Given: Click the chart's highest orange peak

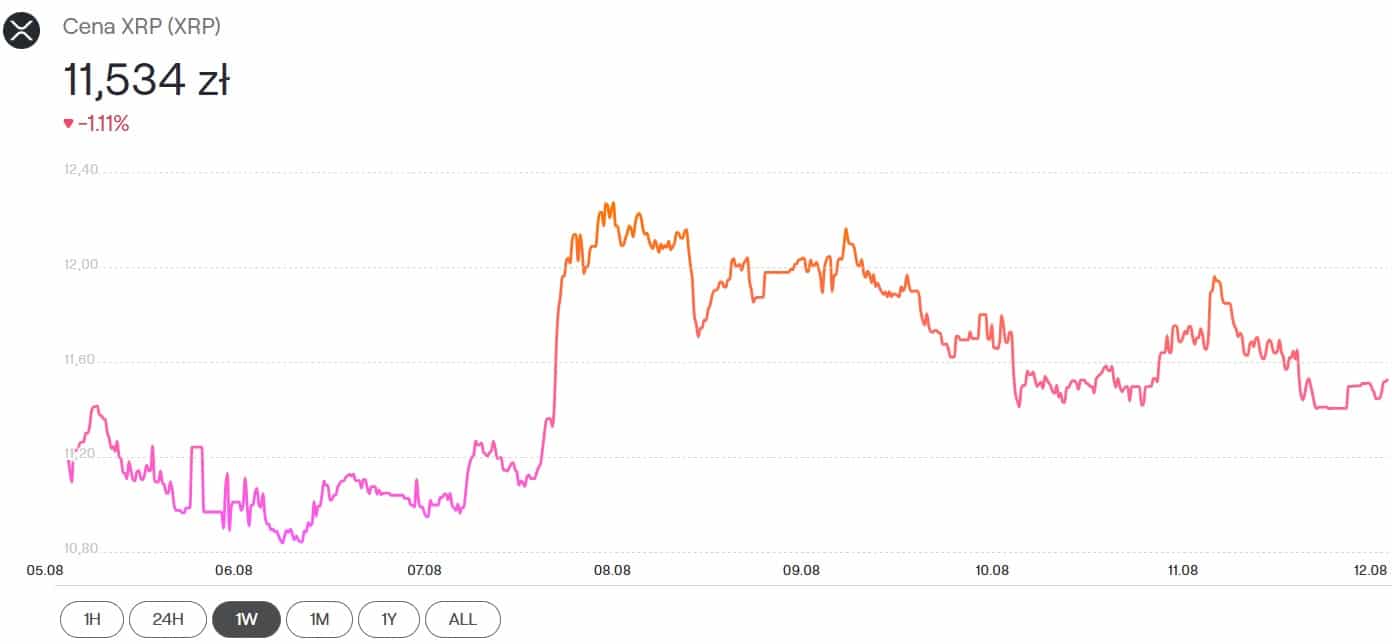Looking at the screenshot, I should tap(608, 205).
